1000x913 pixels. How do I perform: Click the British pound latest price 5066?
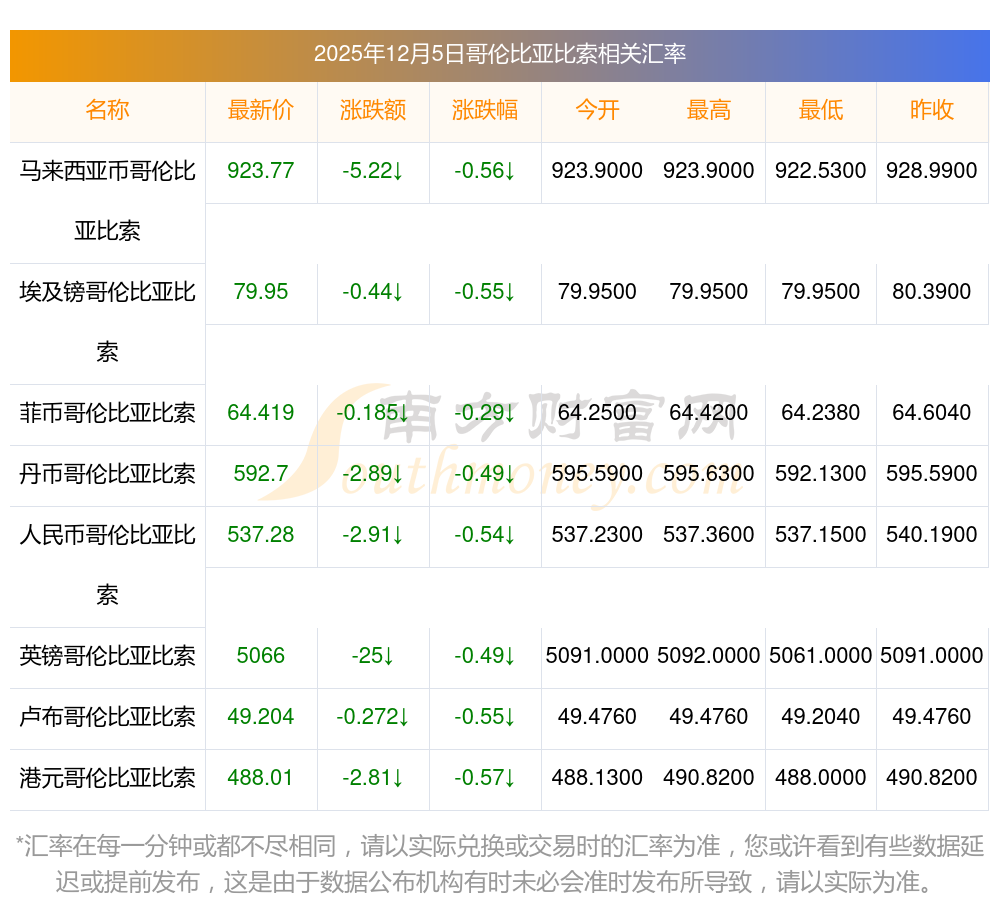pos(260,656)
